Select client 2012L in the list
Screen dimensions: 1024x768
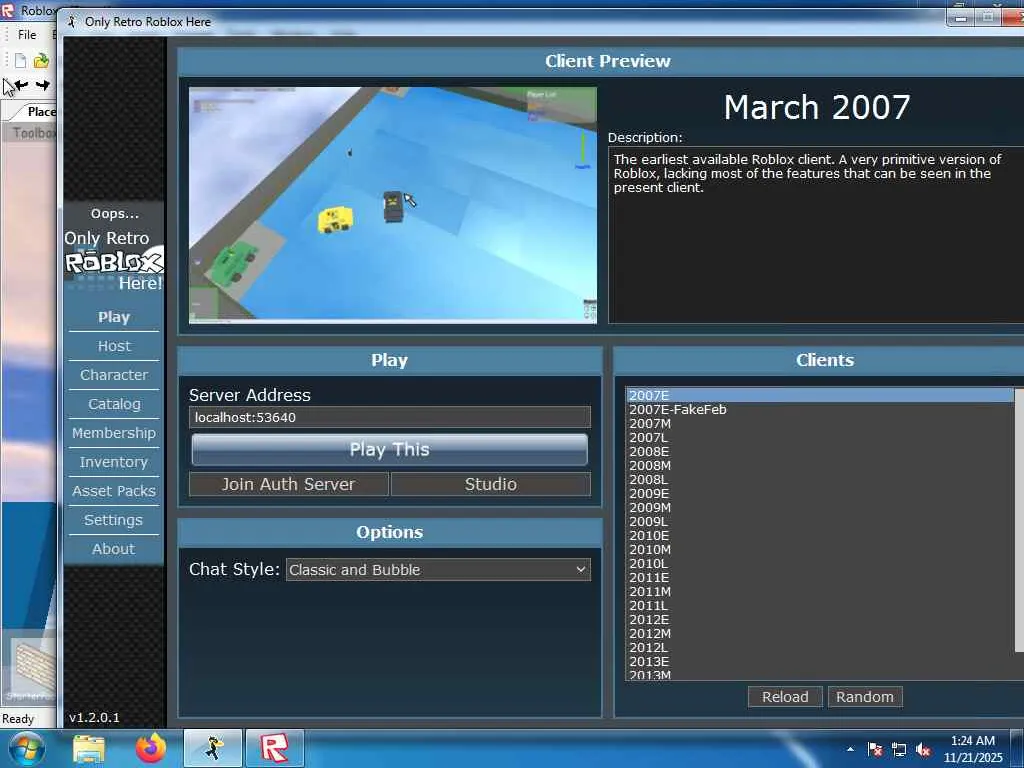[820, 647]
